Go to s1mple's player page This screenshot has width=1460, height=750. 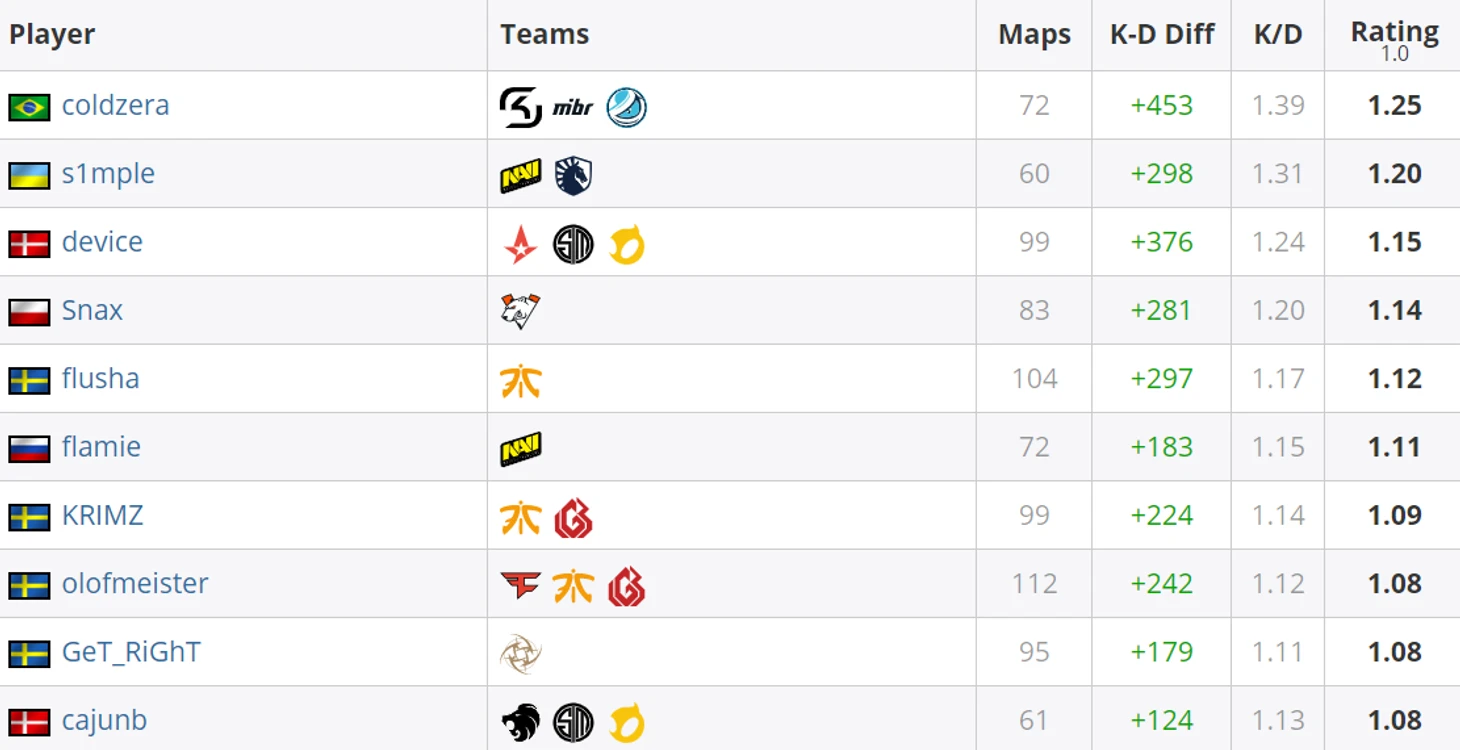coord(108,173)
